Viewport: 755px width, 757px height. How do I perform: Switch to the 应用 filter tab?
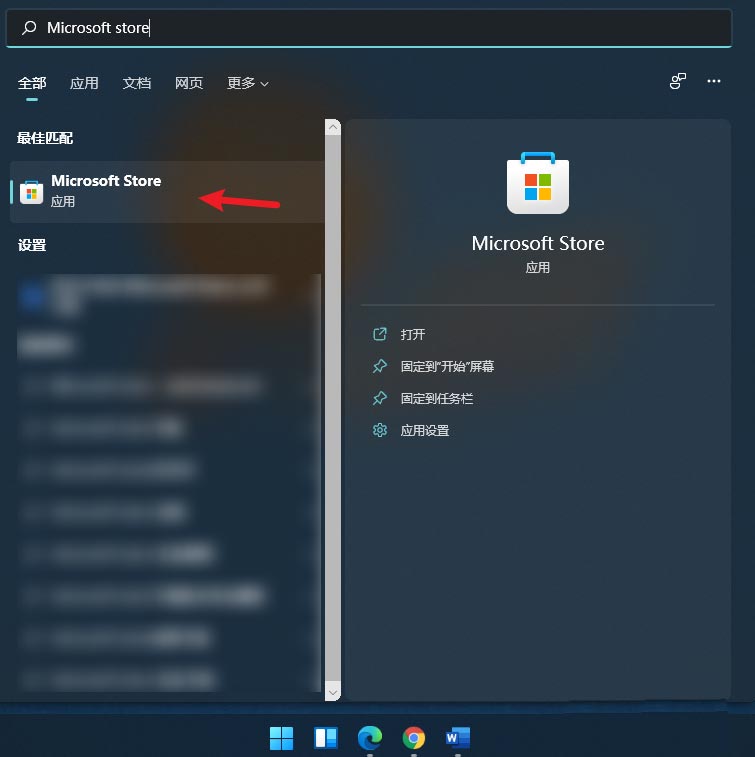84,83
